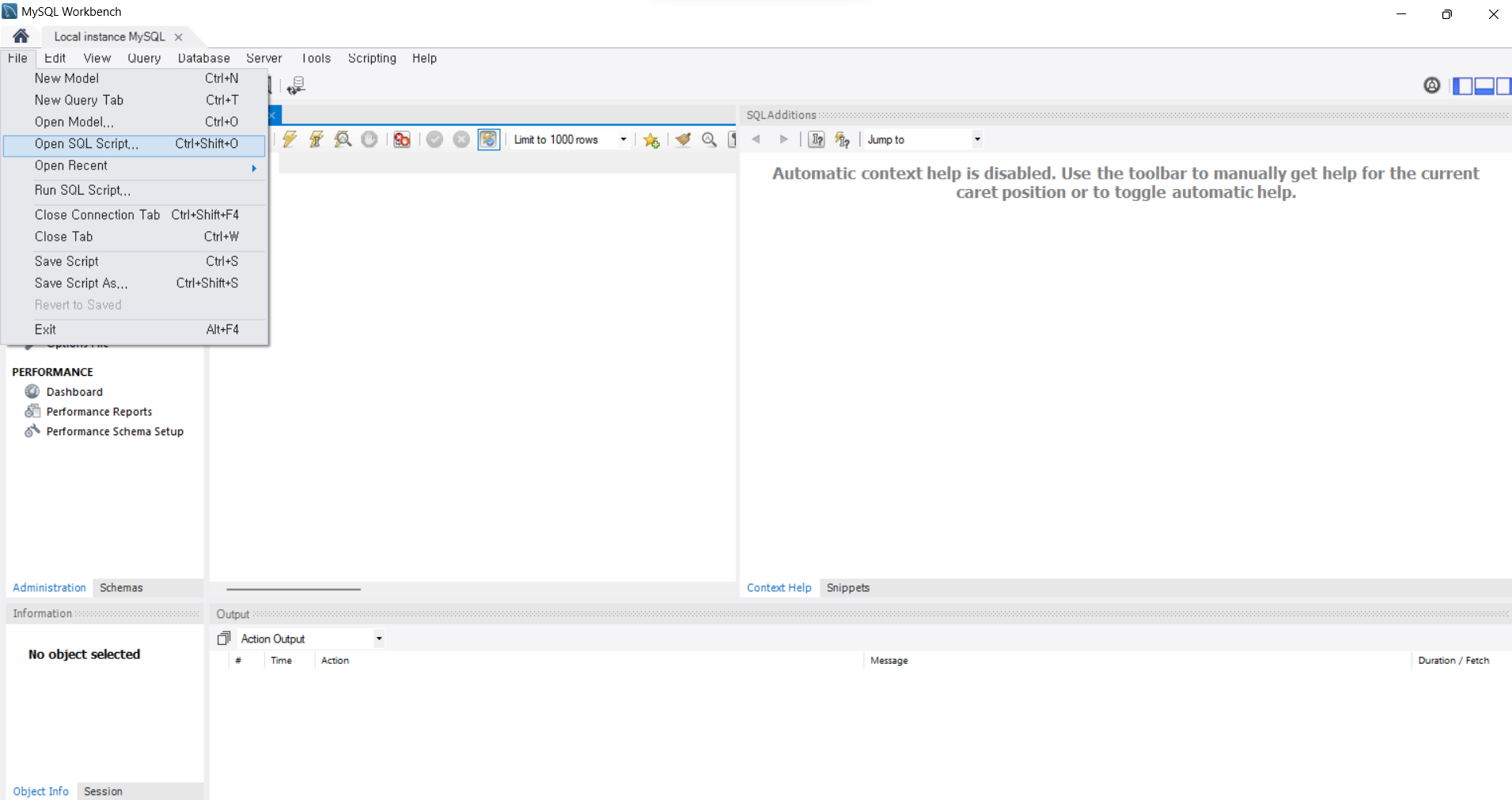Choose Close Connection Tab menu item

click(x=135, y=214)
